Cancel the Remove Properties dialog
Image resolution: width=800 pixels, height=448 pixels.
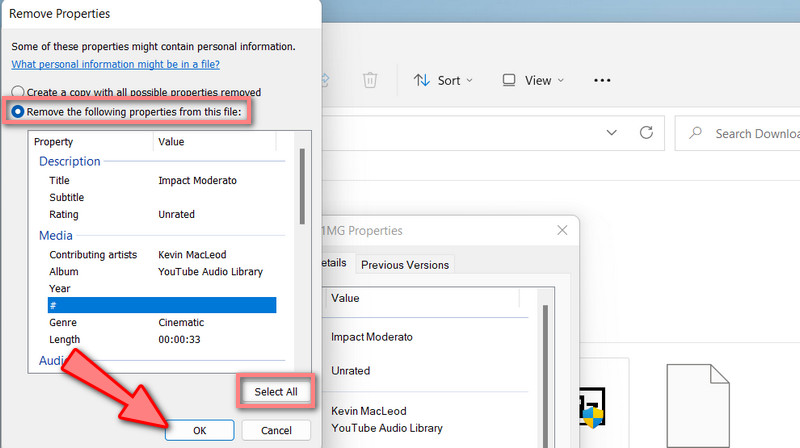pos(276,430)
